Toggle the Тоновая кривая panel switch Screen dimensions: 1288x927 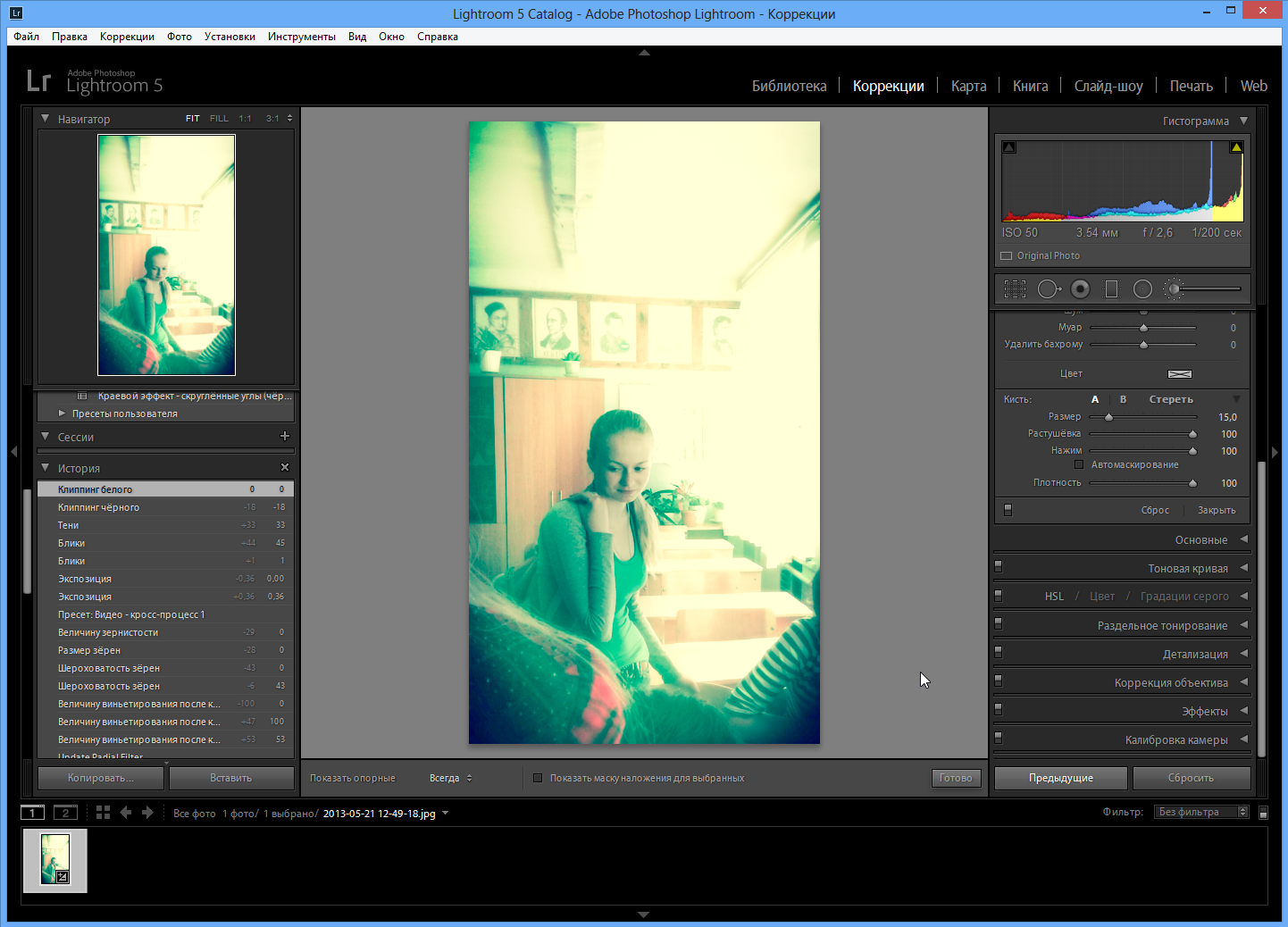coord(999,567)
